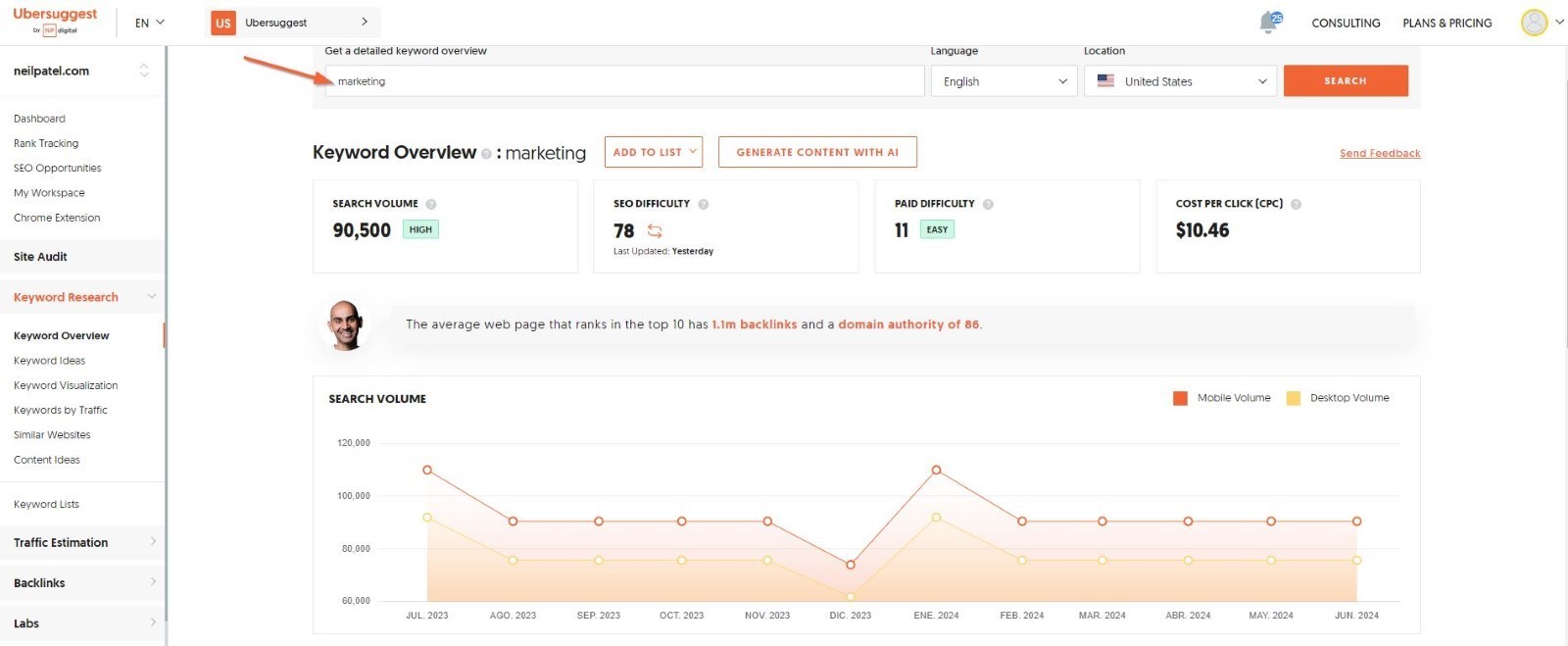Screen dimensions: 1568x646
Task: Collapse the Keyword Research section
Action: coord(151,296)
